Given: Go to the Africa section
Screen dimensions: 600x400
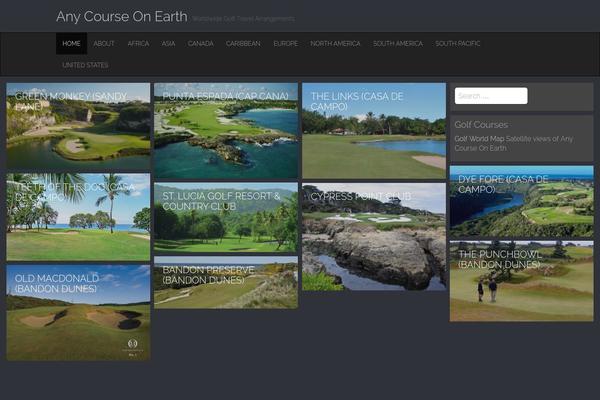Looking at the screenshot, I should click(x=138, y=44).
